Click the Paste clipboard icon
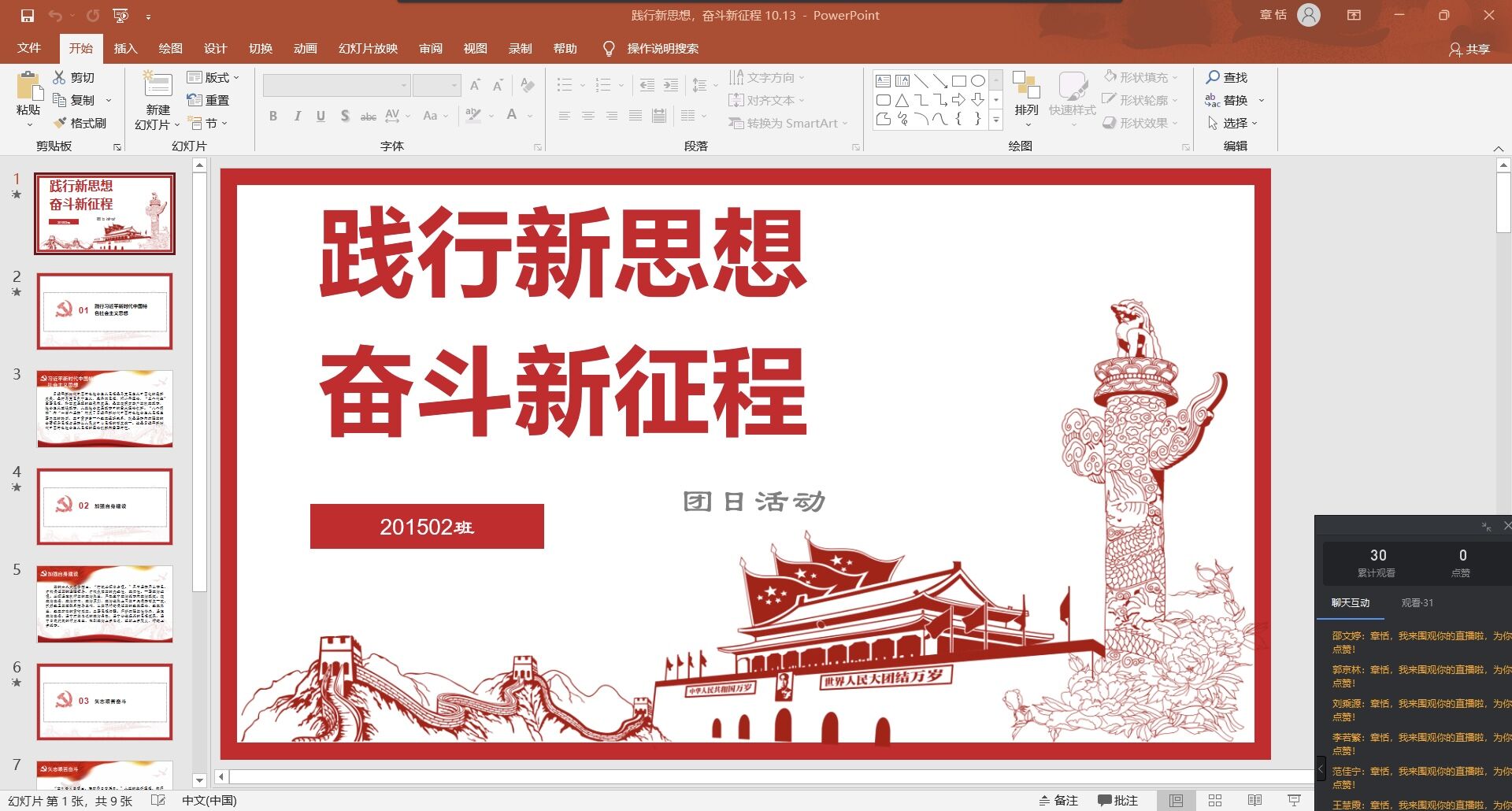Image resolution: width=1512 pixels, height=811 pixels. coord(29,86)
